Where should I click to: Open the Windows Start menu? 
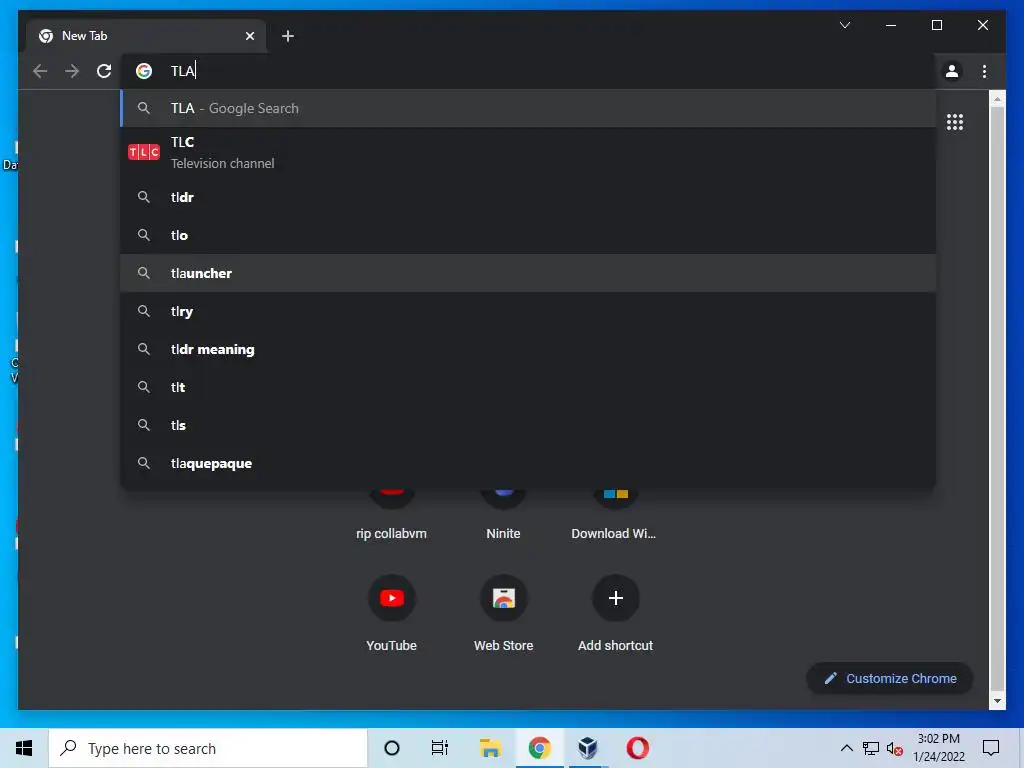24,748
